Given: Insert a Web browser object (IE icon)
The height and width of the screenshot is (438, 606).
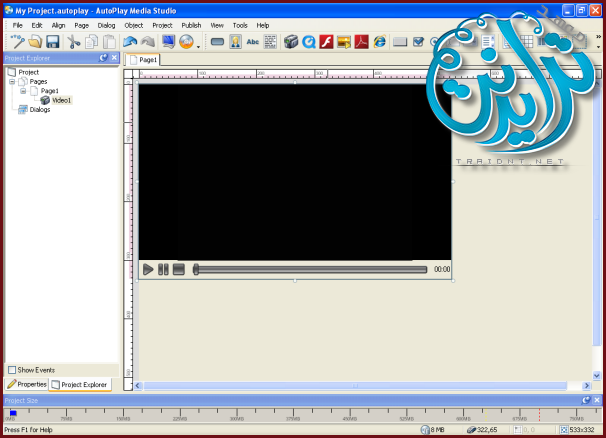Looking at the screenshot, I should 380,41.
